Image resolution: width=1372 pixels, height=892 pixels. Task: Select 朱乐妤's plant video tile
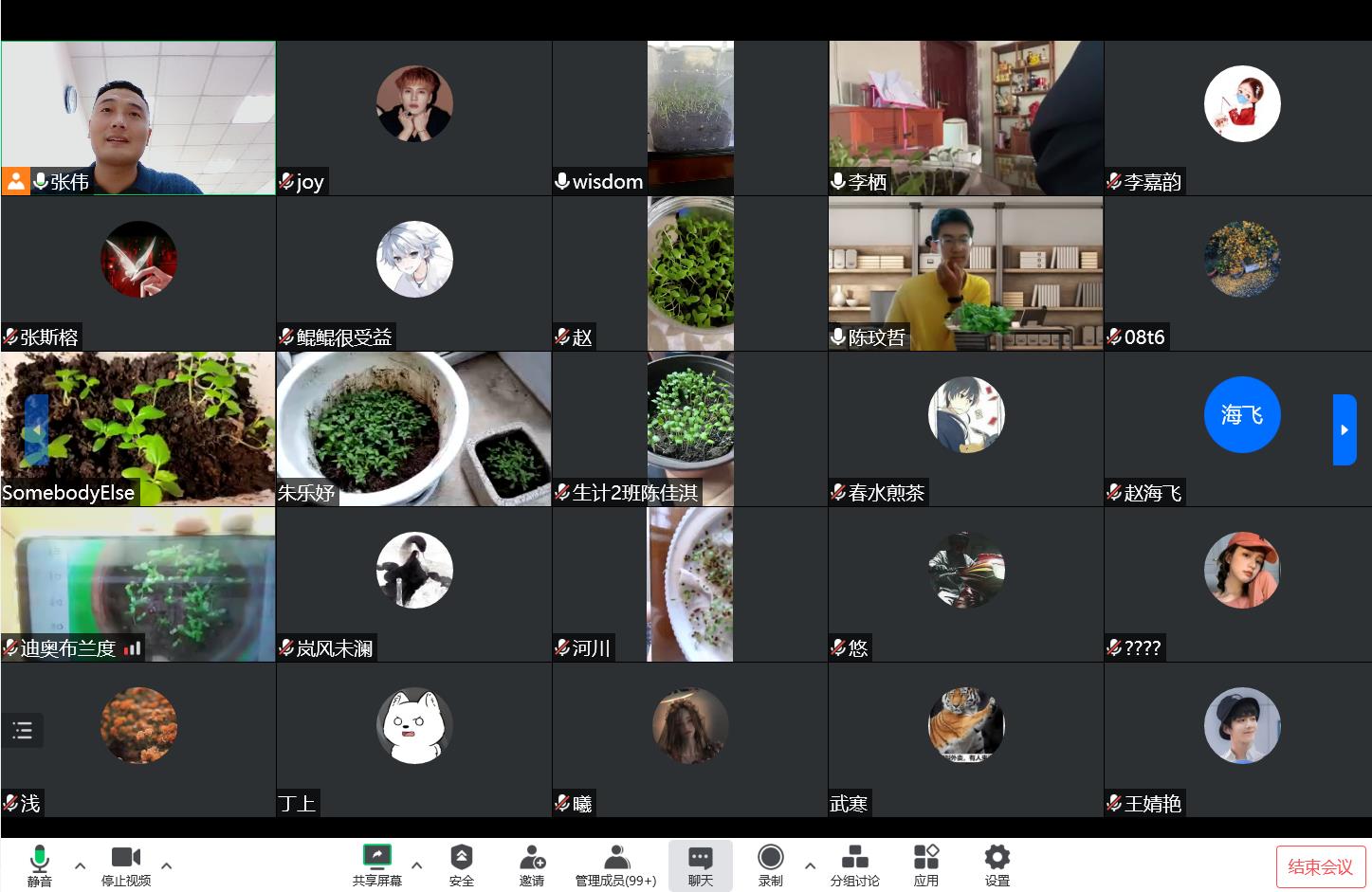click(x=413, y=428)
